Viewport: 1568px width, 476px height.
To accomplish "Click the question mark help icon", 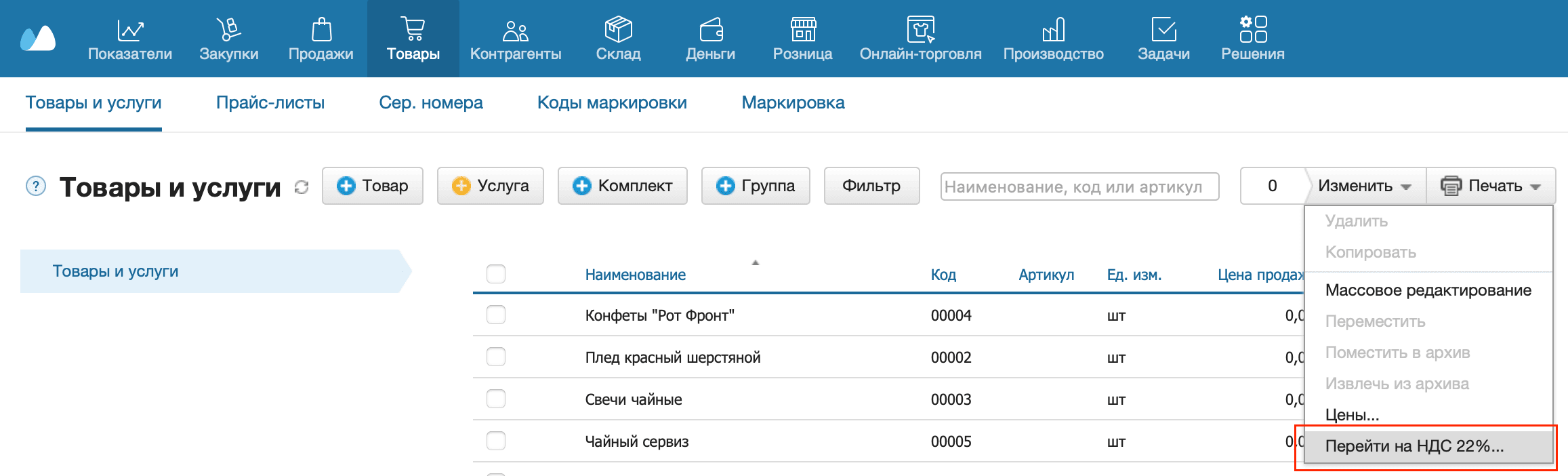I will click(36, 186).
